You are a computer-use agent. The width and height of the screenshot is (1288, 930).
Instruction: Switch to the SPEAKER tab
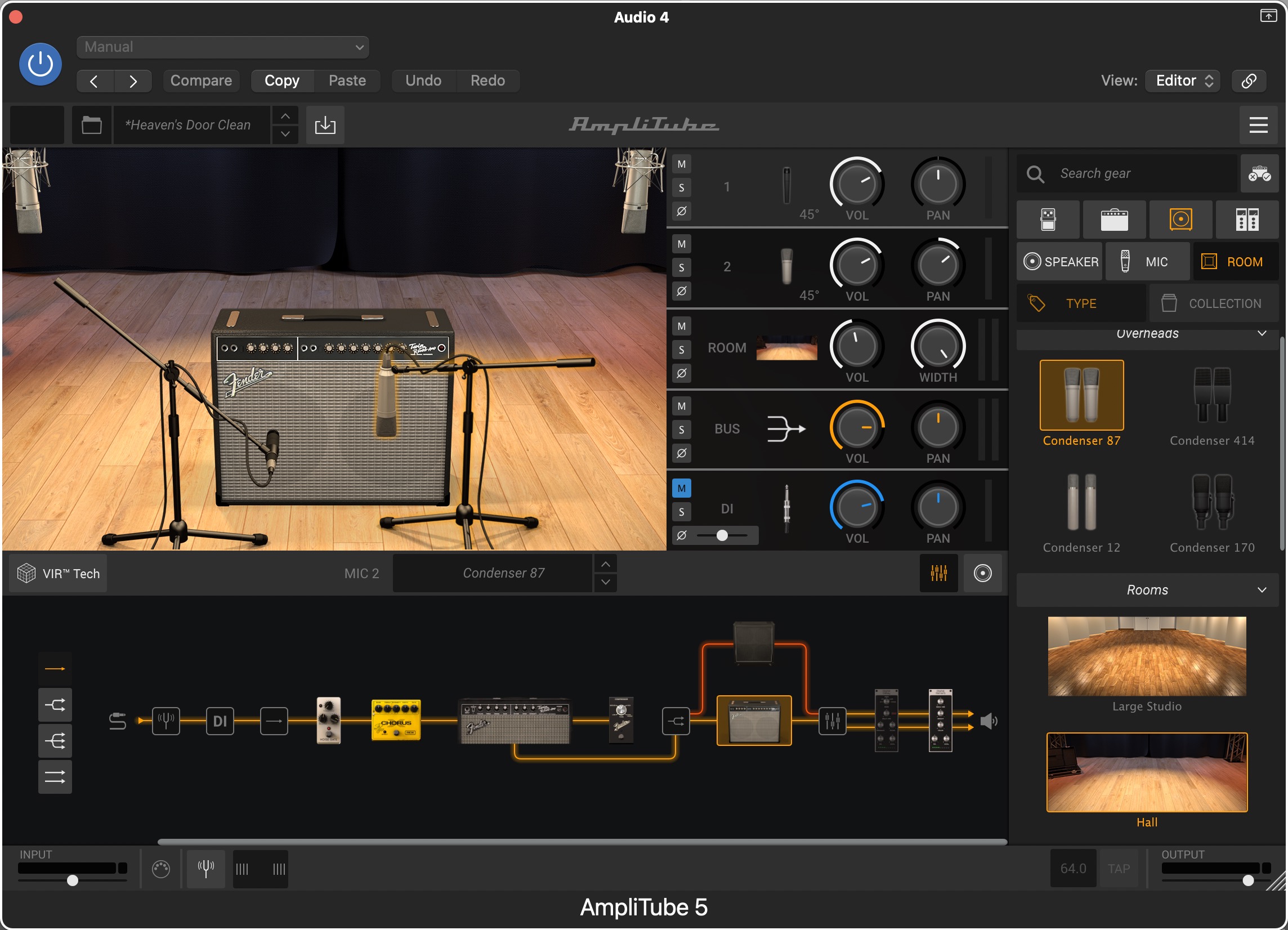(x=1059, y=262)
